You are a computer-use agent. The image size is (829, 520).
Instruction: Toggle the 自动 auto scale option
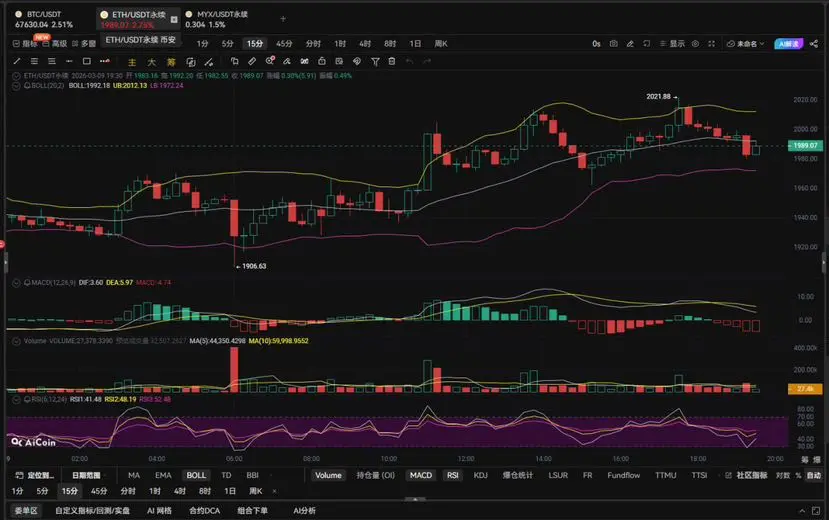814,475
